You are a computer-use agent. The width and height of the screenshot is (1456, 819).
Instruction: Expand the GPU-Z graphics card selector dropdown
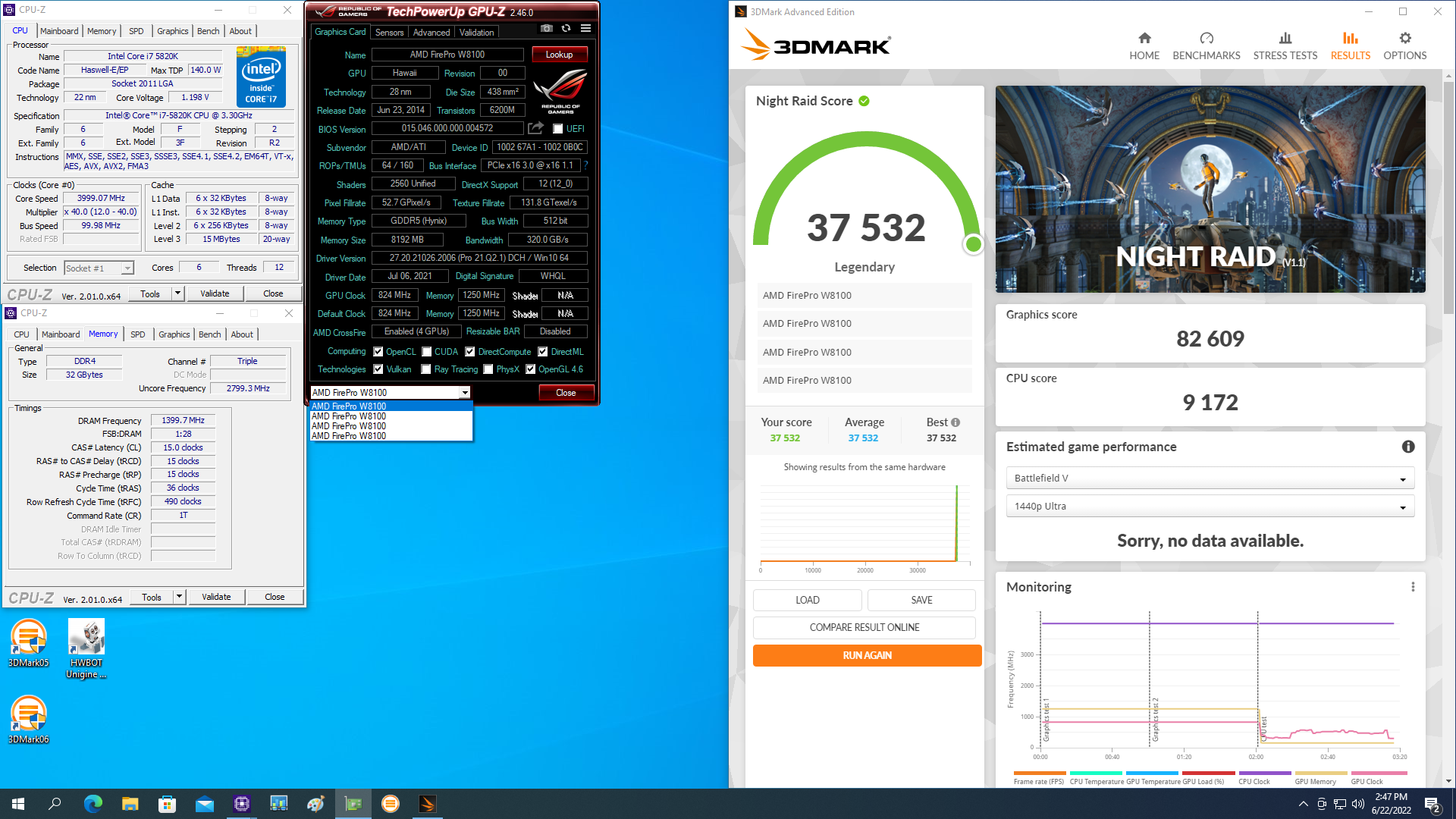(465, 393)
